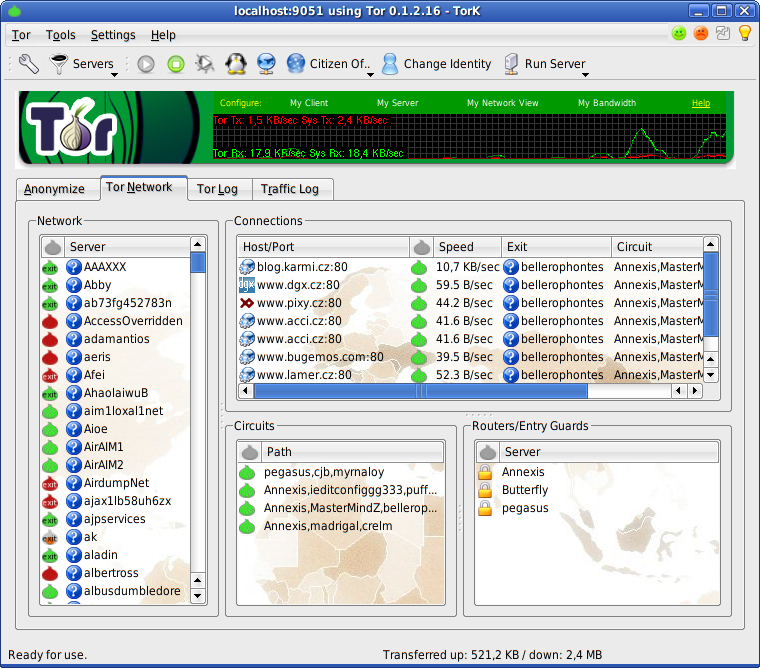
Task: Click the light bulb hint icon
Action: tap(745, 33)
